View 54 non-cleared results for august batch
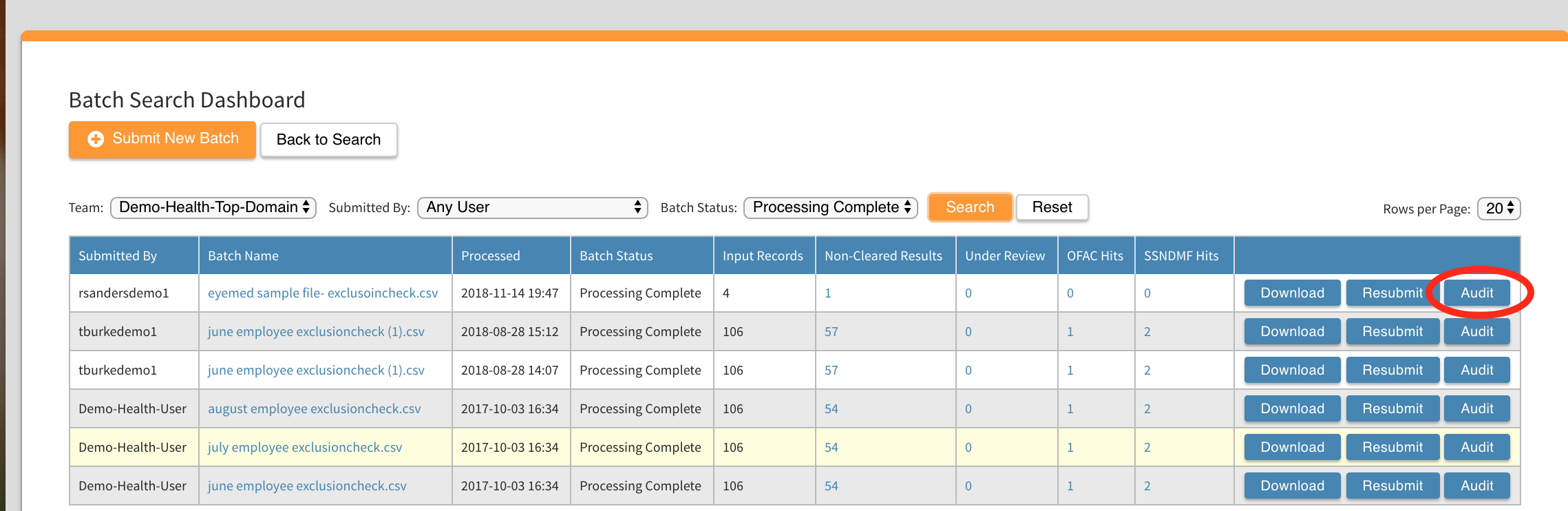 (x=831, y=409)
